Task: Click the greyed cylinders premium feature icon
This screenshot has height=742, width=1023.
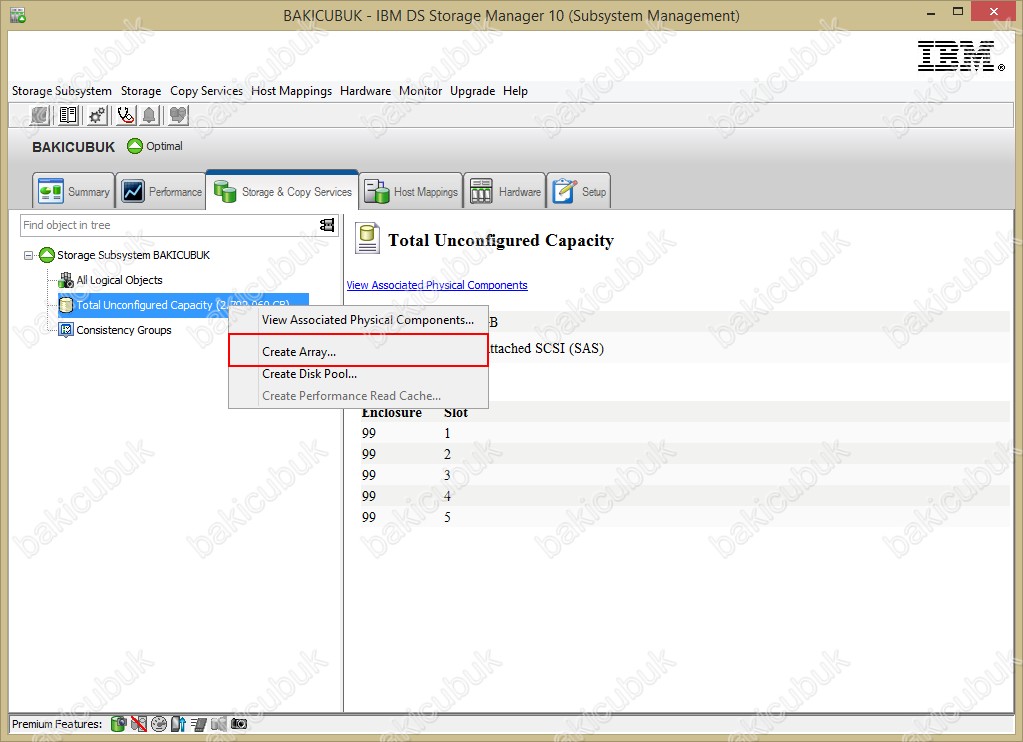Action: [219, 724]
